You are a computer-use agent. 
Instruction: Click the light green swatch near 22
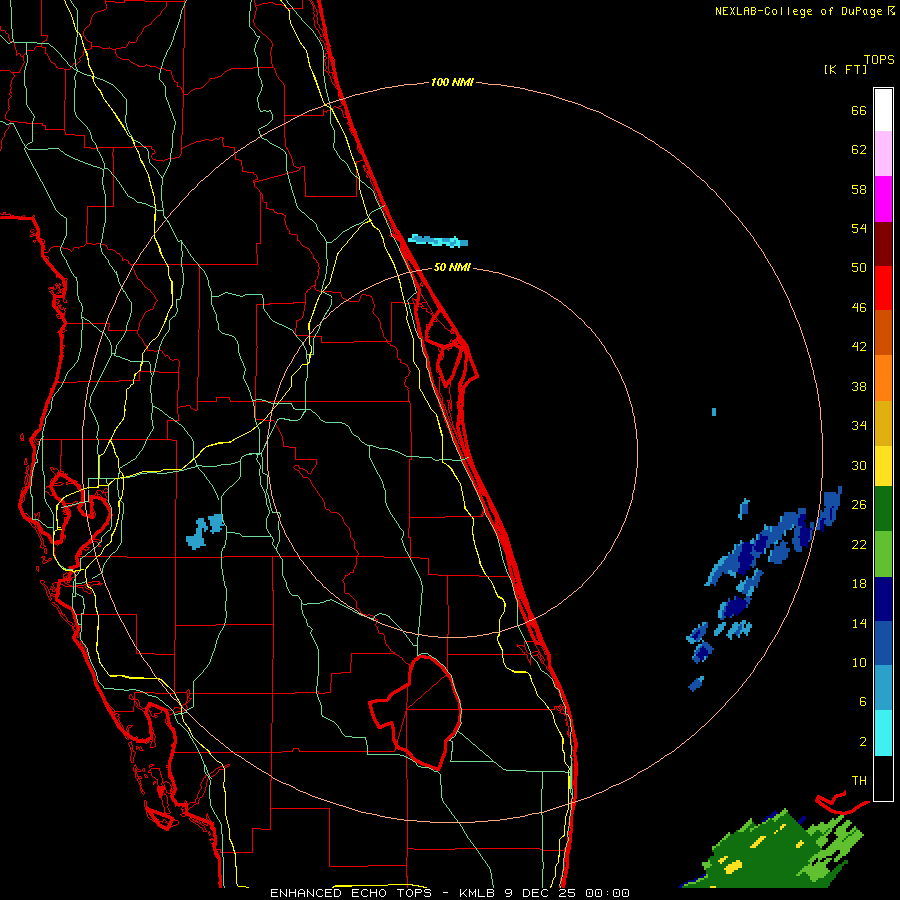[883, 554]
